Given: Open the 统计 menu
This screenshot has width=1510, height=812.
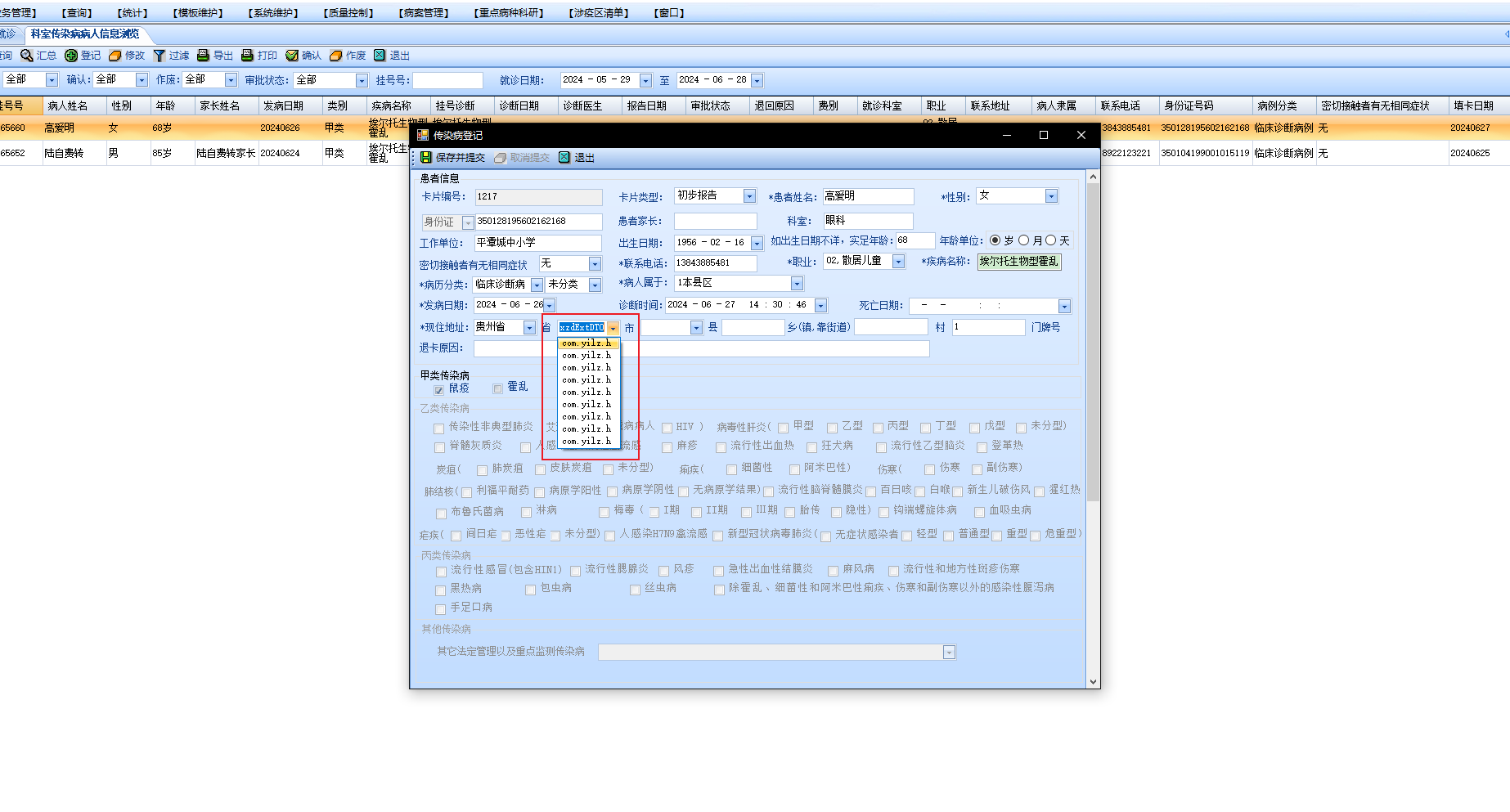Looking at the screenshot, I should tap(133, 13).
